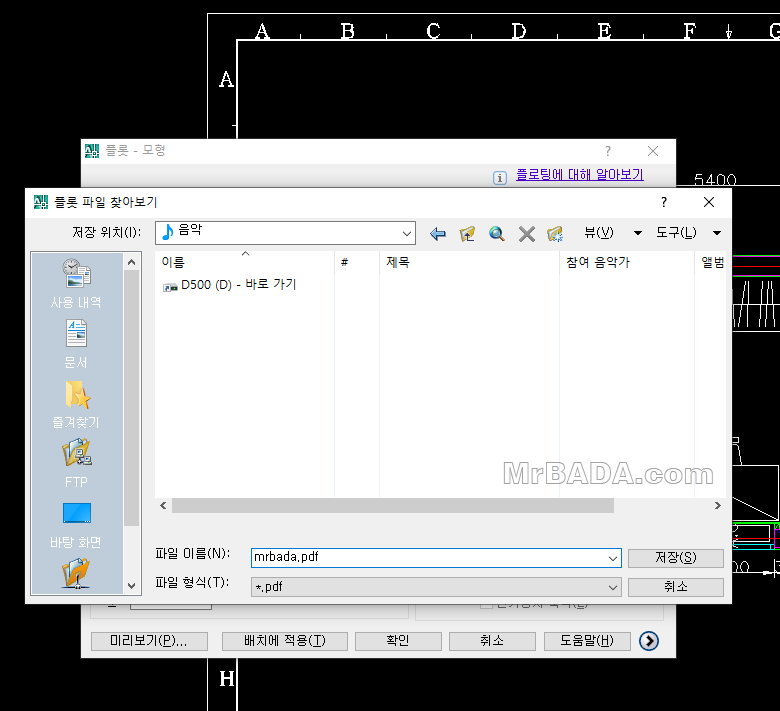Open the 플로팅에 대해 알아보기 link
The image size is (780, 711).
[580, 175]
